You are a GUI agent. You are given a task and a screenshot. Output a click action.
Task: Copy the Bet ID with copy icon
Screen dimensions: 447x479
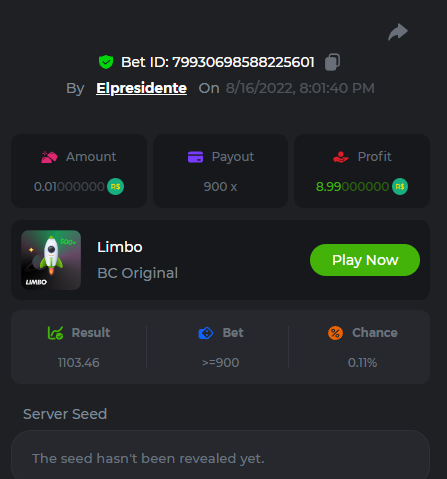pos(332,62)
